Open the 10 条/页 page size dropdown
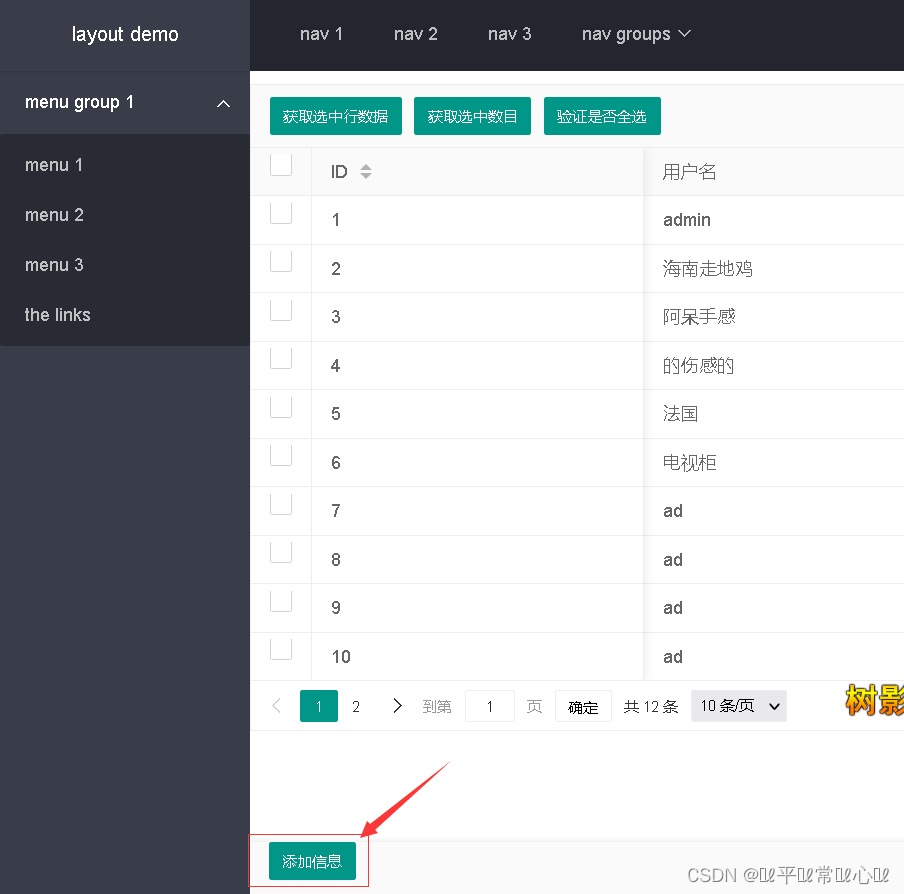 point(738,705)
